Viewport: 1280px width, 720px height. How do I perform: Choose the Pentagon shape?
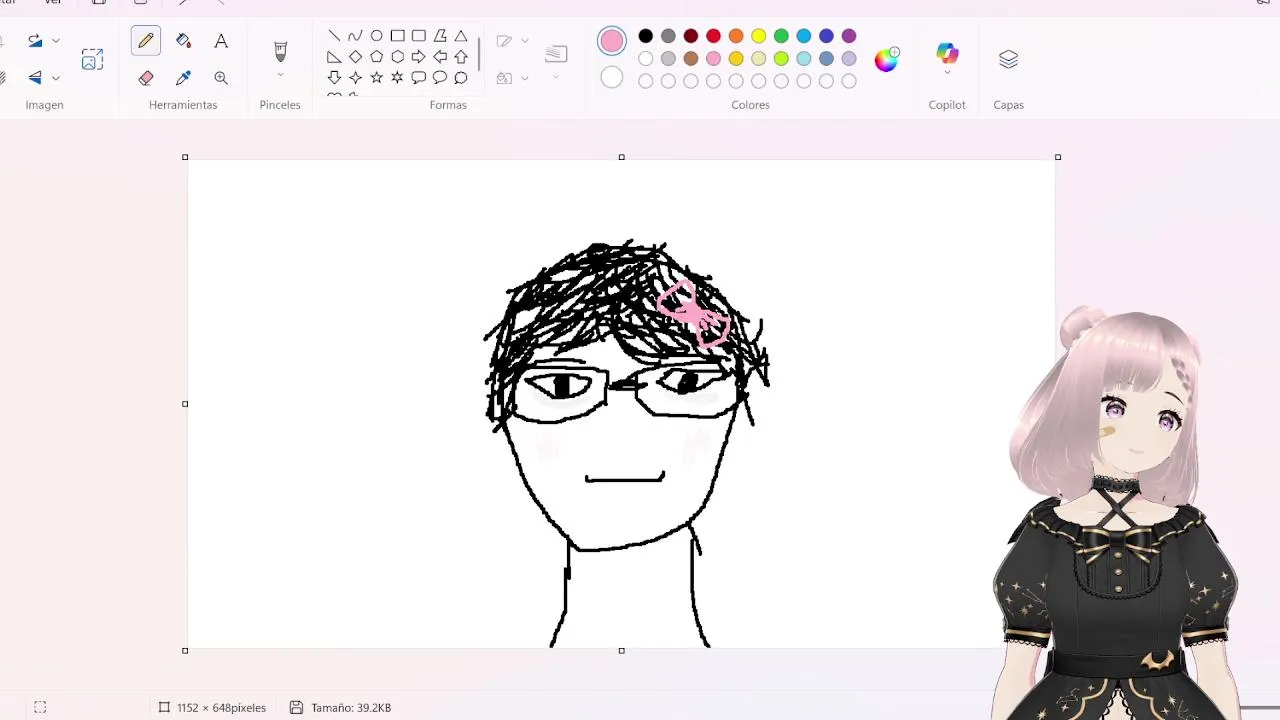(376, 57)
